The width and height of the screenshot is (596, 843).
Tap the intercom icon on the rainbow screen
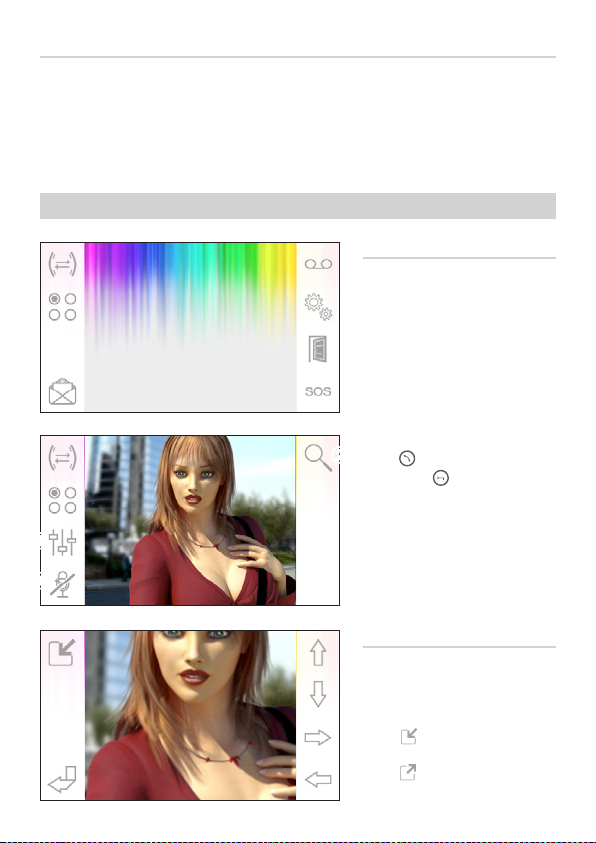(62, 264)
